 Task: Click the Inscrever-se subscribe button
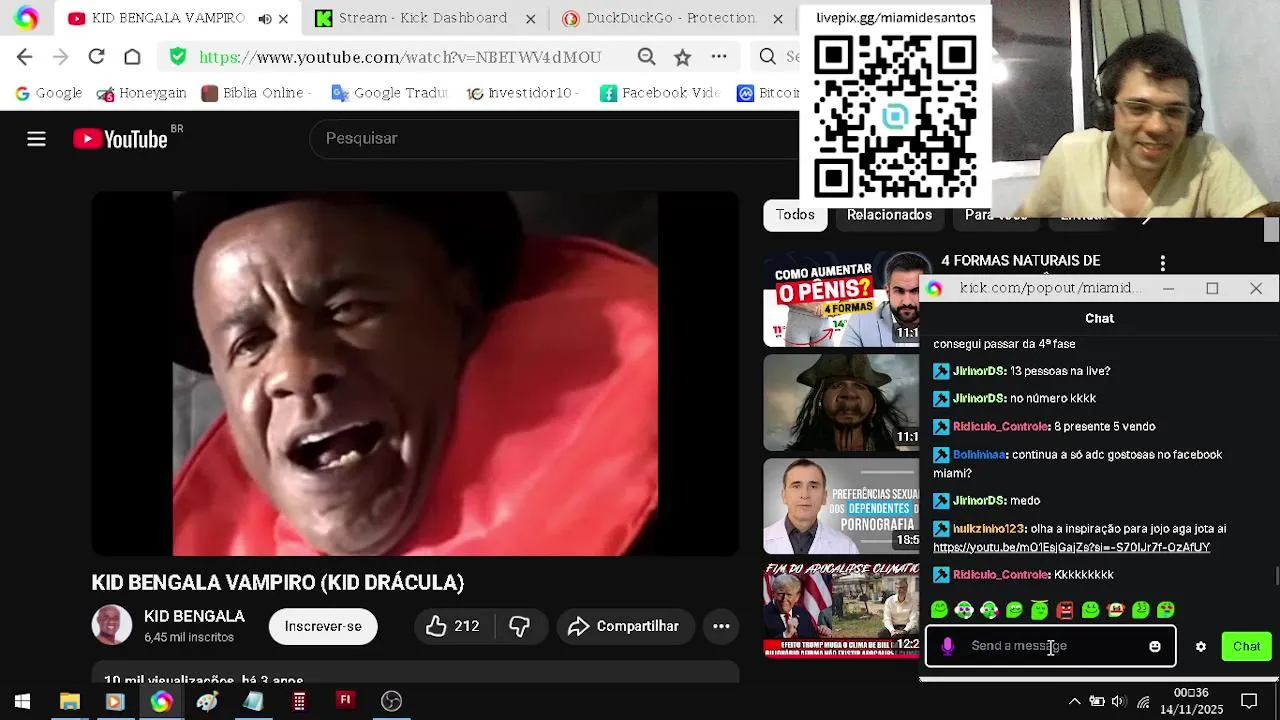coord(323,626)
